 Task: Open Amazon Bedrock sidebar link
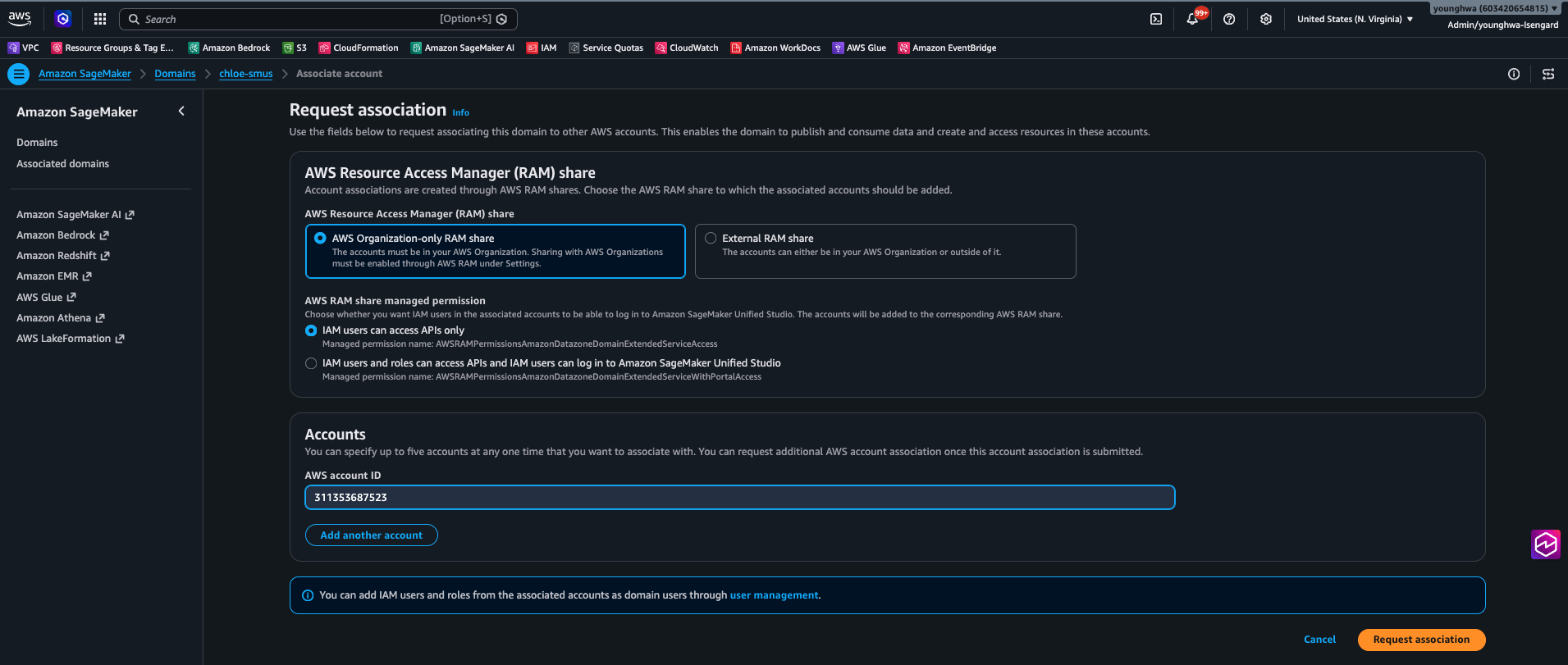[x=62, y=235]
